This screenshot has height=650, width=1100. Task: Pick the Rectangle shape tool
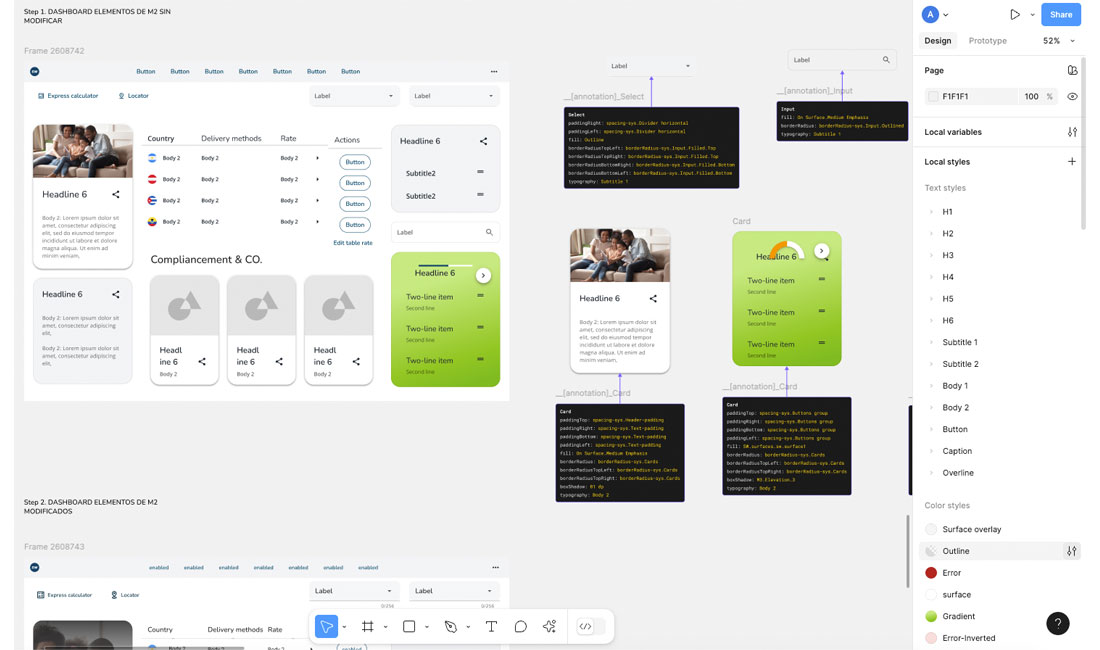tap(409, 627)
